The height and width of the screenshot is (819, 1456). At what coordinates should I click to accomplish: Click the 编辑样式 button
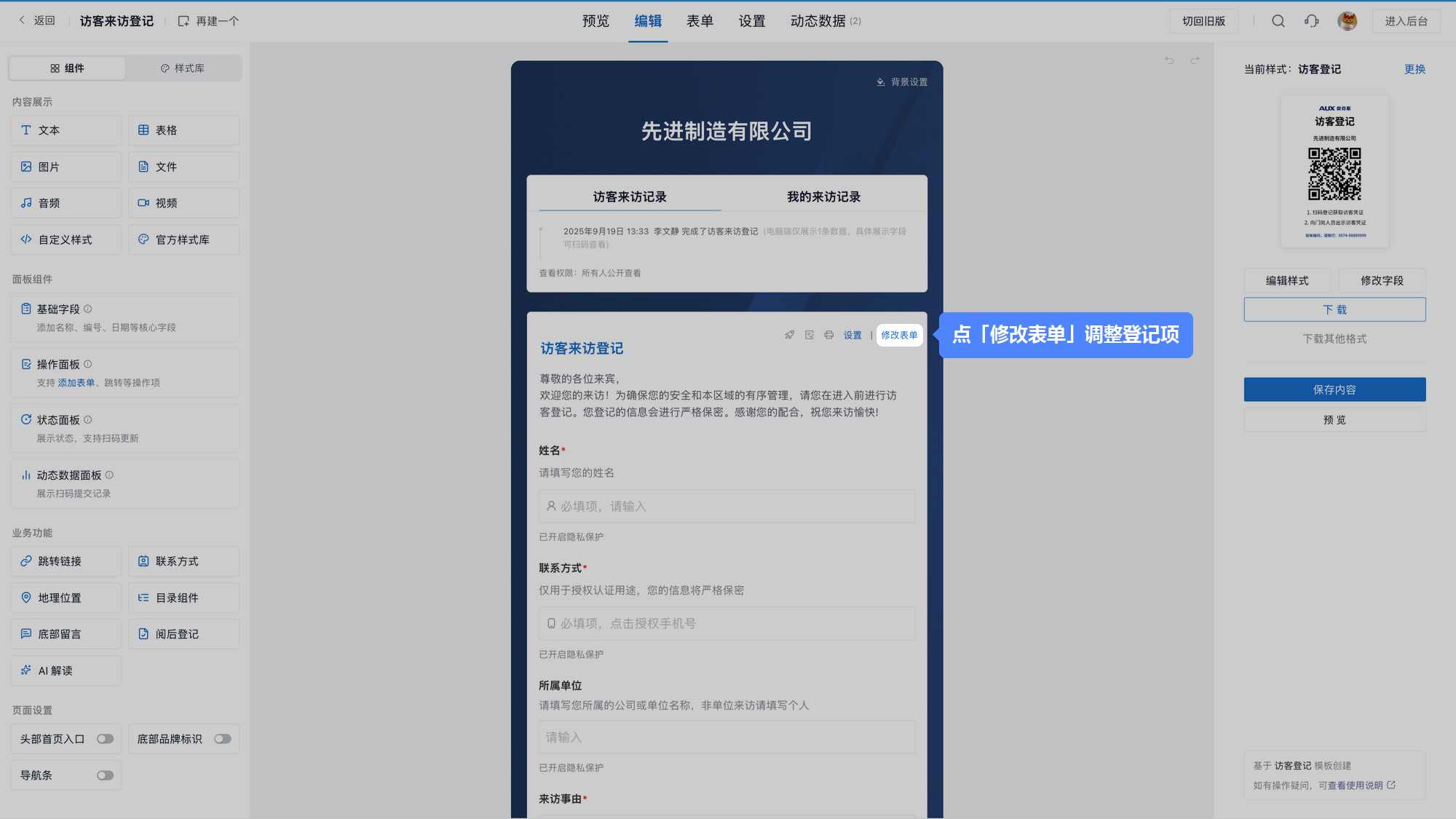(x=1287, y=281)
